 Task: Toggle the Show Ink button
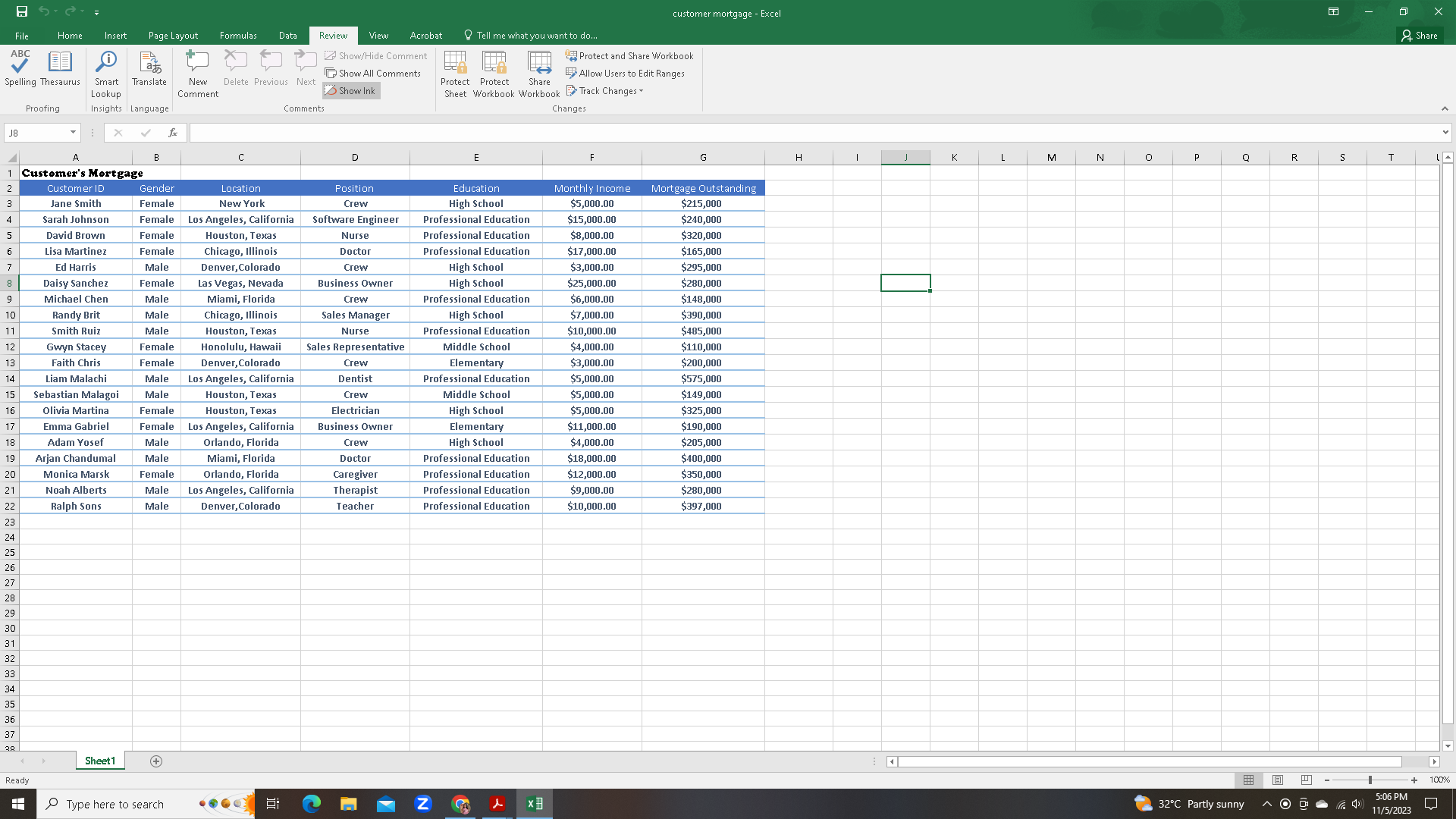pyautogui.click(x=351, y=91)
